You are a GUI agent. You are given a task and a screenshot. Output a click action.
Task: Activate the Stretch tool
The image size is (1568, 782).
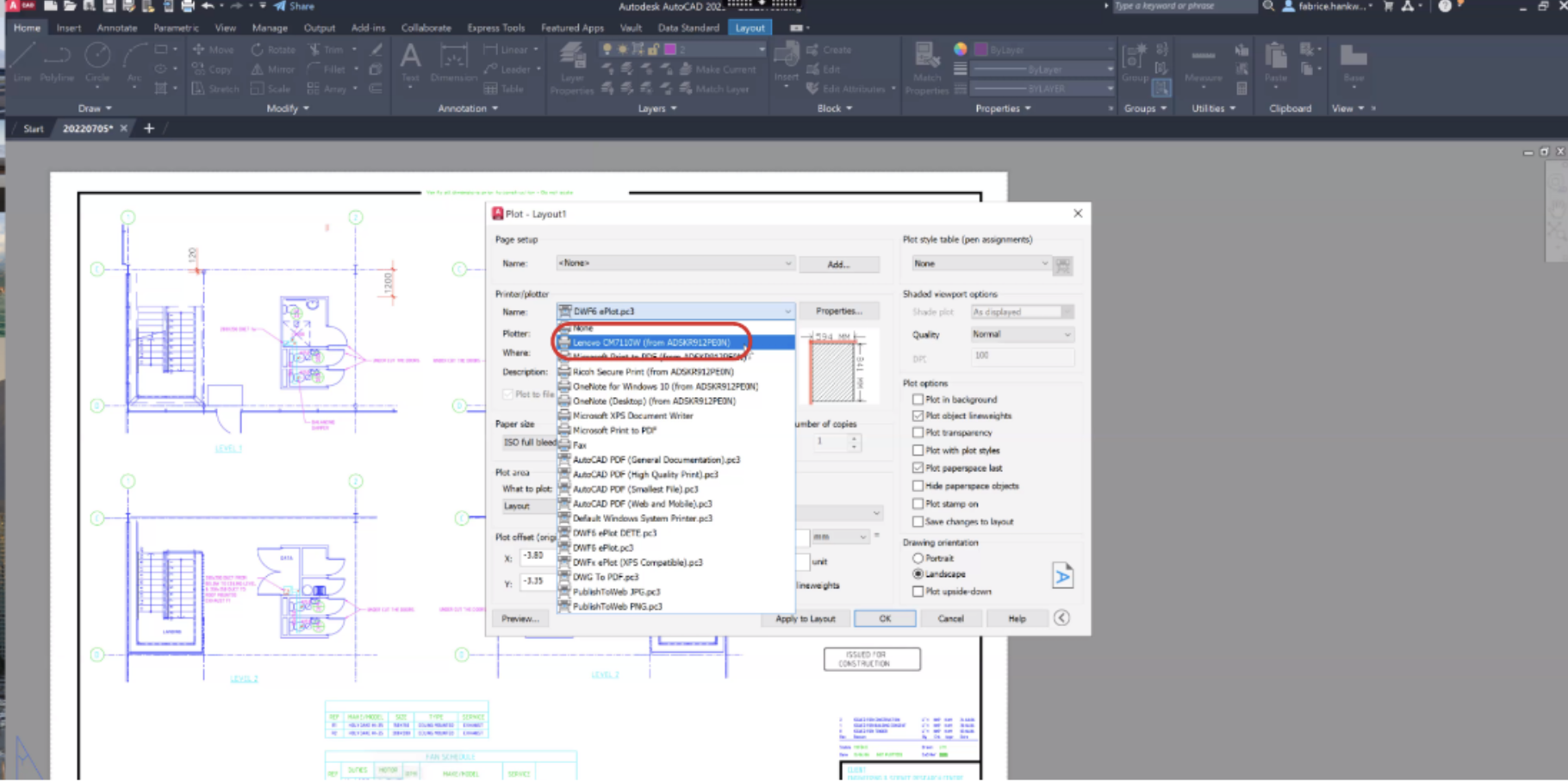point(215,89)
